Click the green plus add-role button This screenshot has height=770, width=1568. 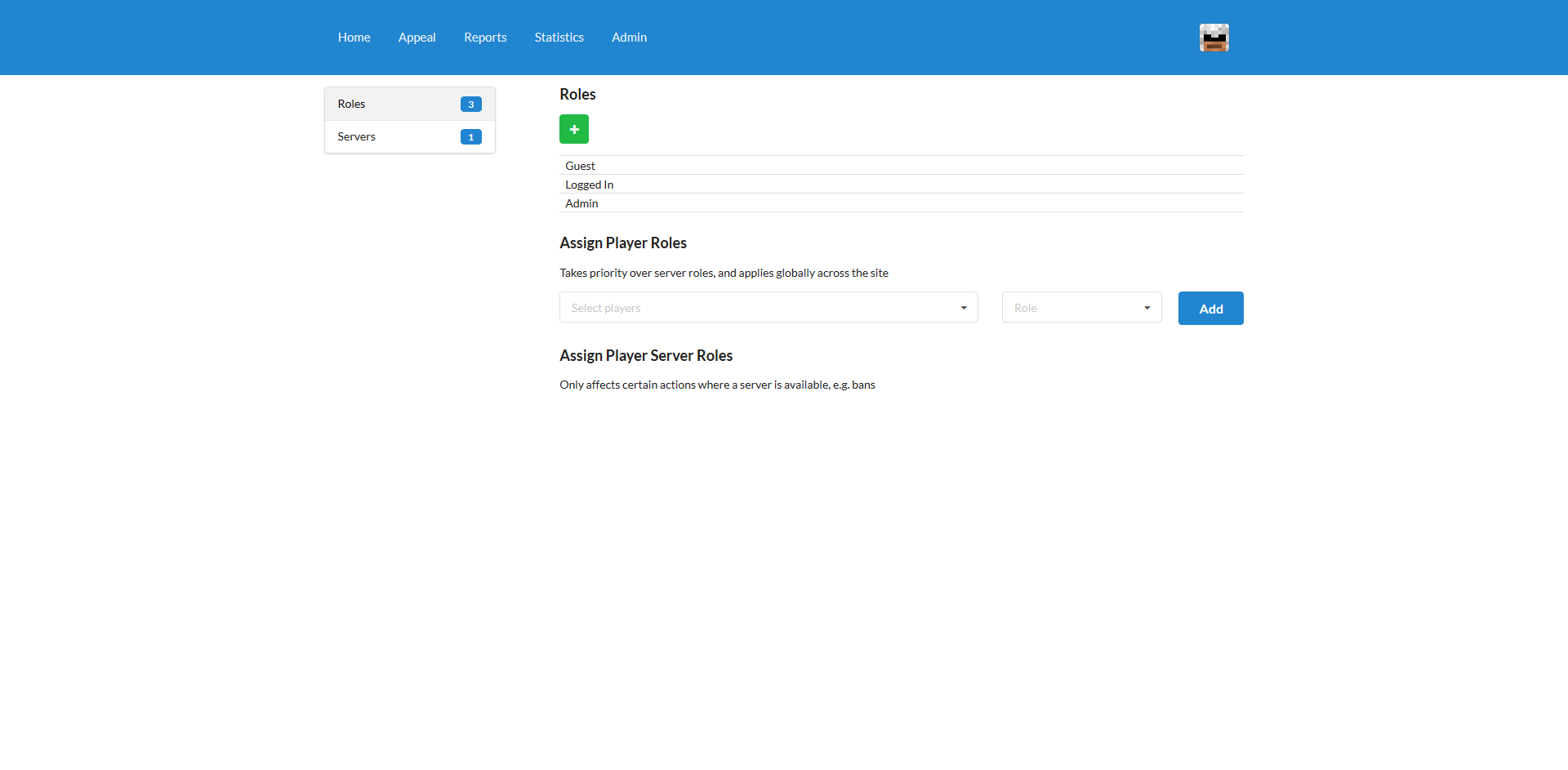(574, 129)
